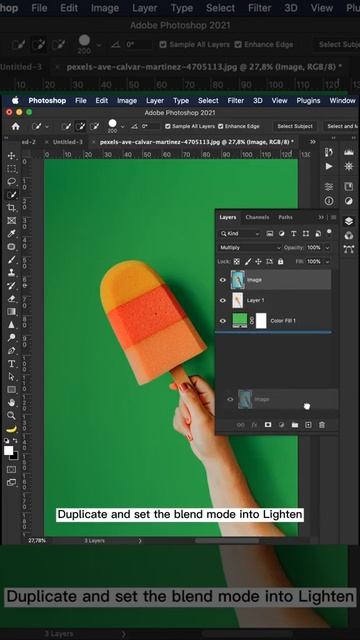
Task: Select the Brush tool
Action: pos(11,260)
